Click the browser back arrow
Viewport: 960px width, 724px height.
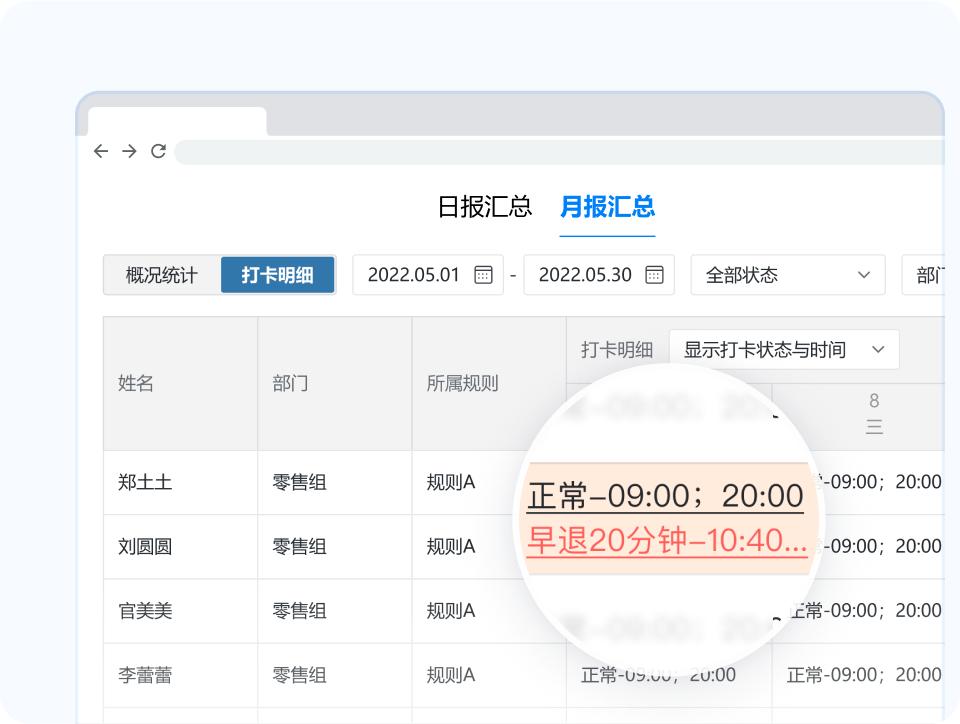tap(100, 151)
